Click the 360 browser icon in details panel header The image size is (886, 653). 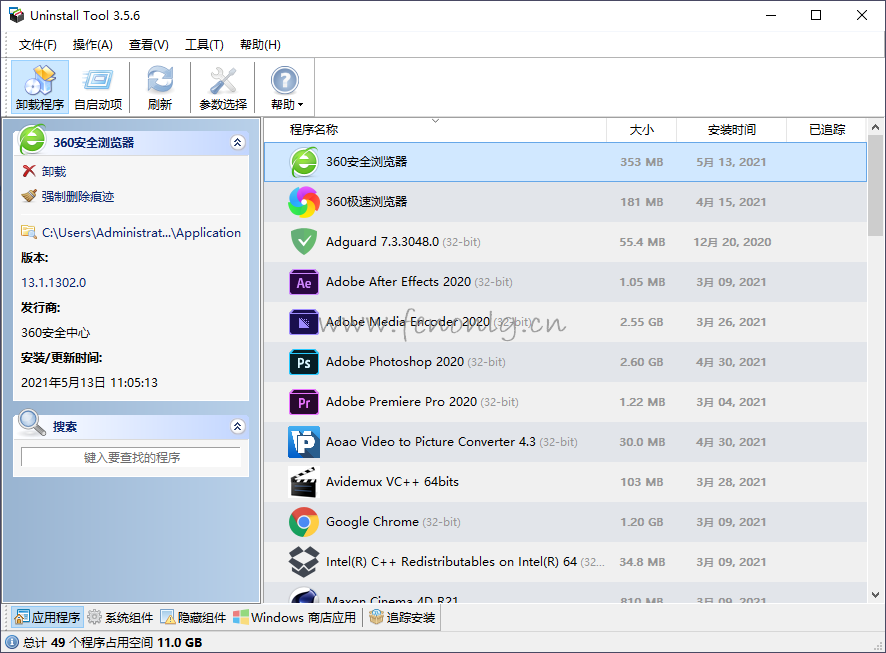tap(32, 139)
